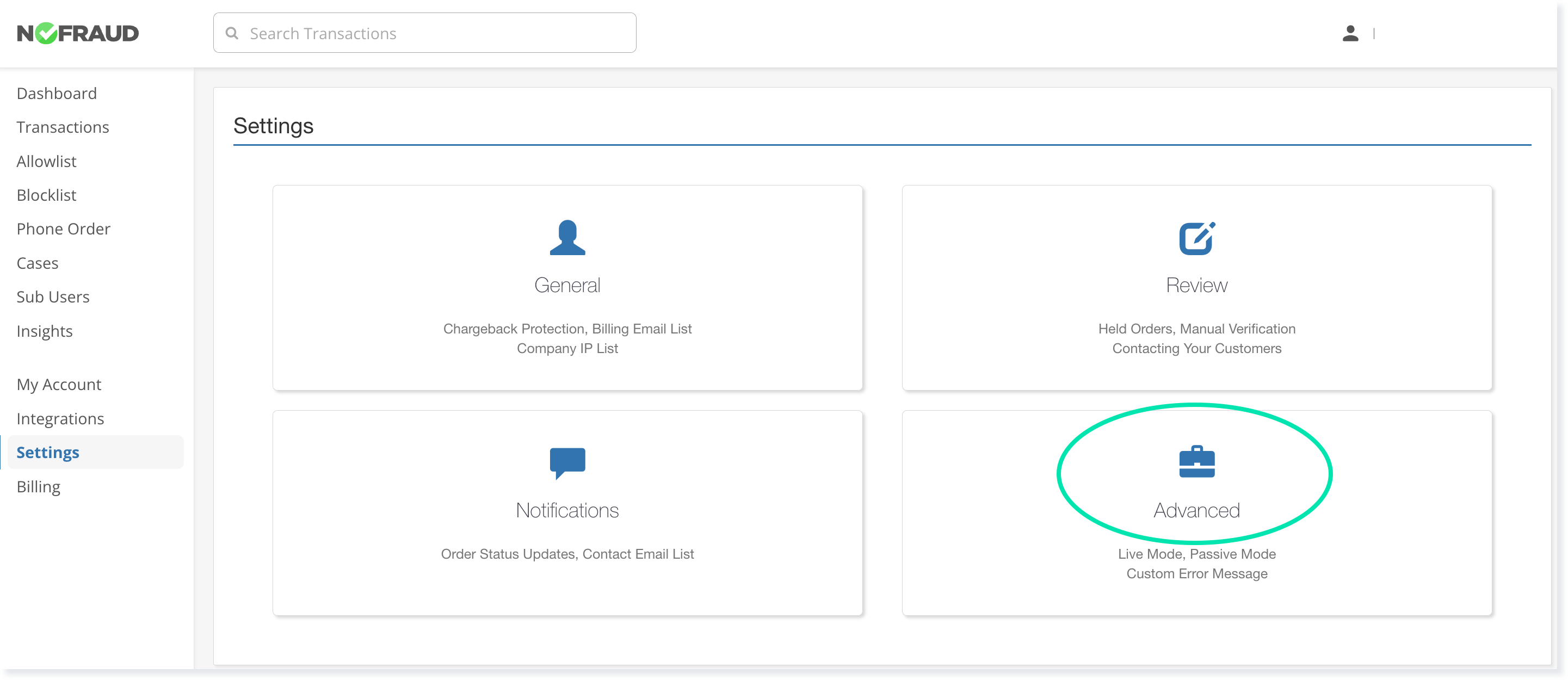Go to the Cases page
This screenshot has width=1568, height=680.
pos(37,263)
